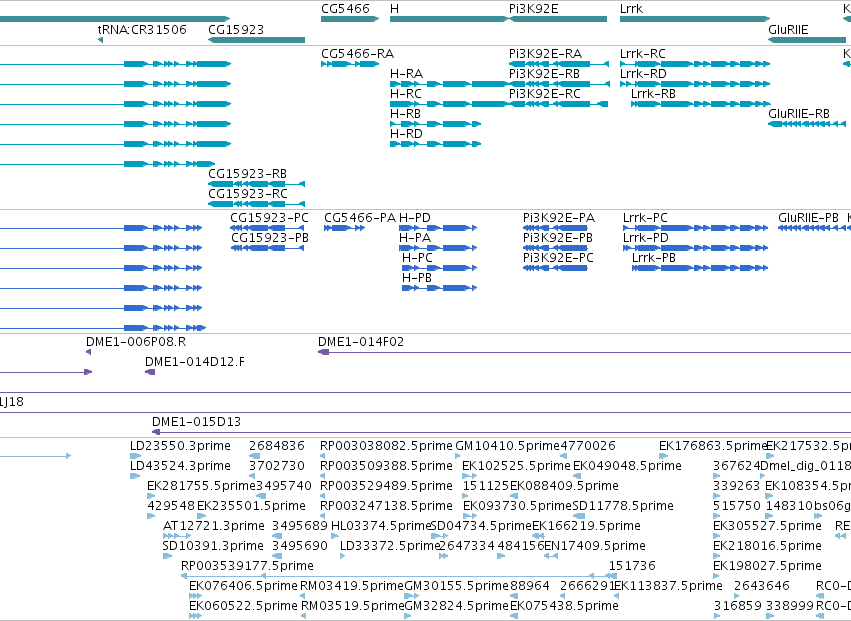Click EST label 2684836

point(277,446)
